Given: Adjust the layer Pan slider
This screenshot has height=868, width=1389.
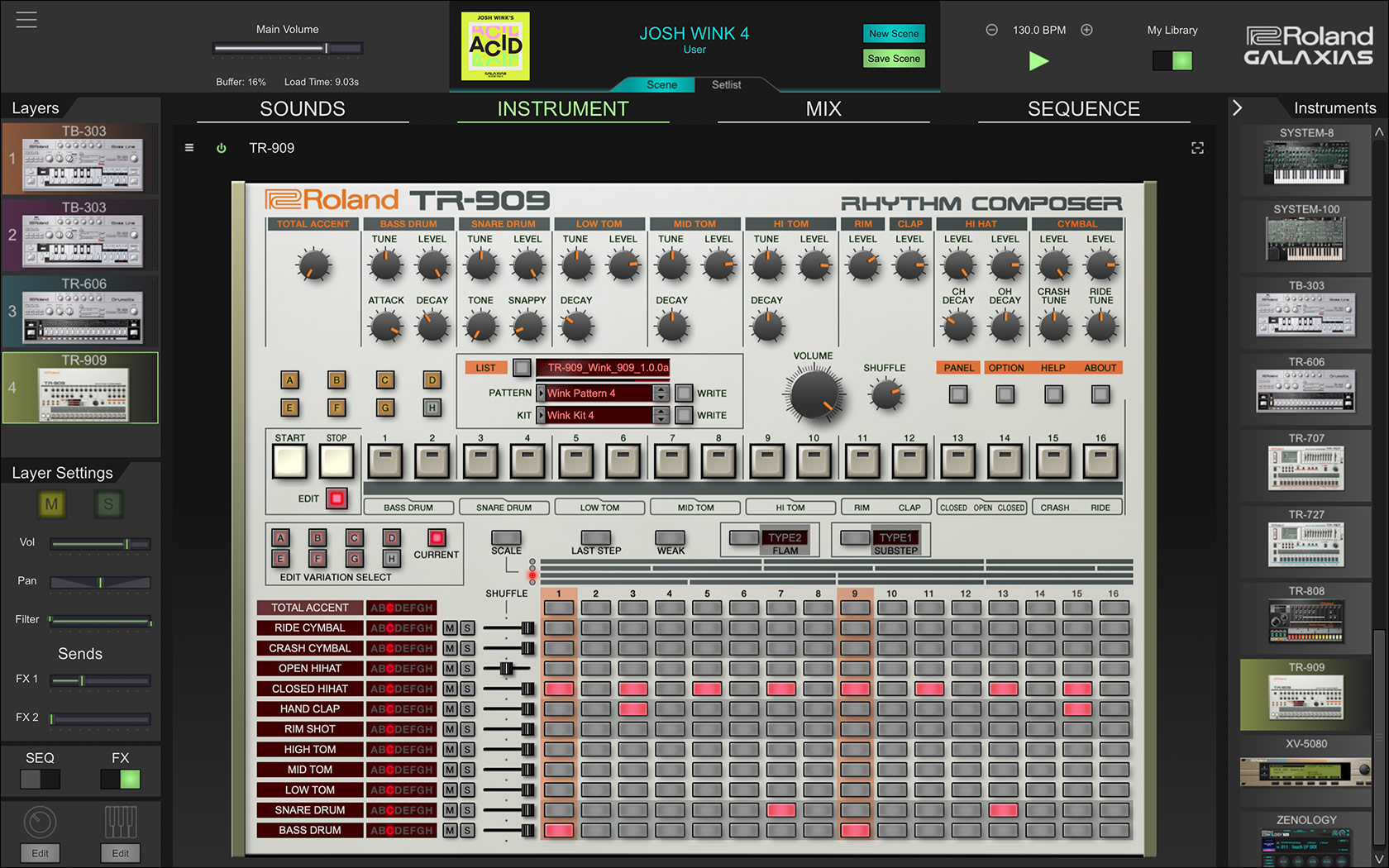Looking at the screenshot, I should pos(100,582).
